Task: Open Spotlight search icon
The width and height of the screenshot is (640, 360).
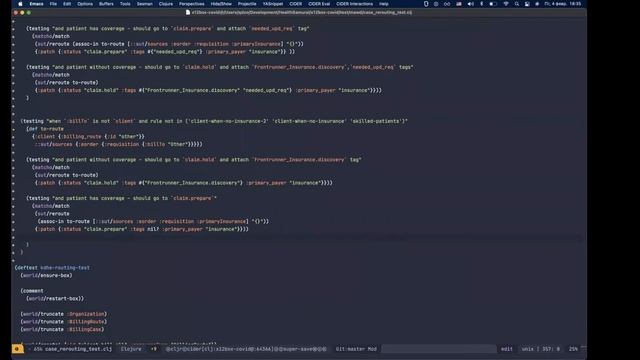Action: [x=517, y=4]
